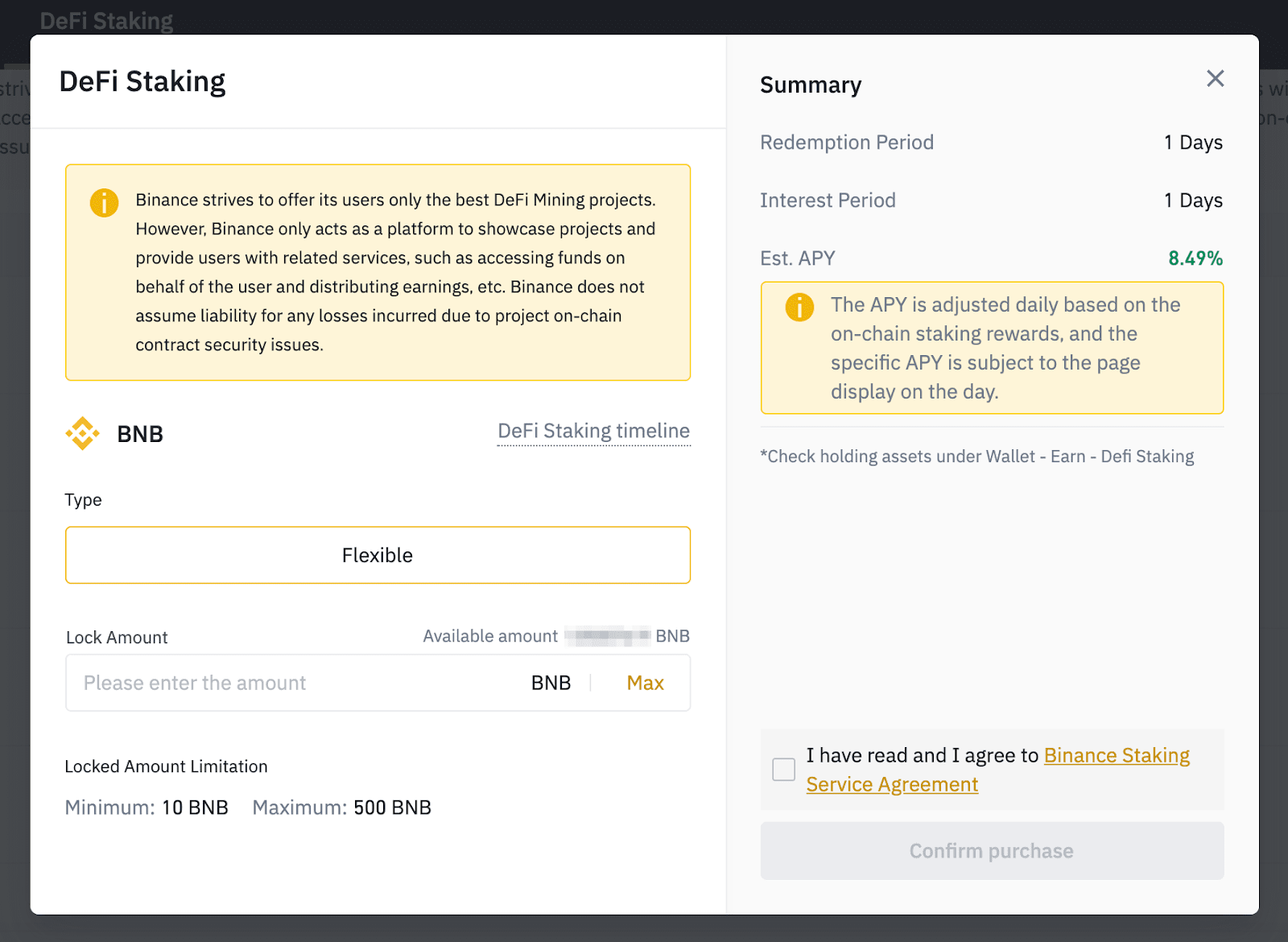Image resolution: width=1288 pixels, height=942 pixels.
Task: Select the Flexible type option
Action: click(x=378, y=555)
